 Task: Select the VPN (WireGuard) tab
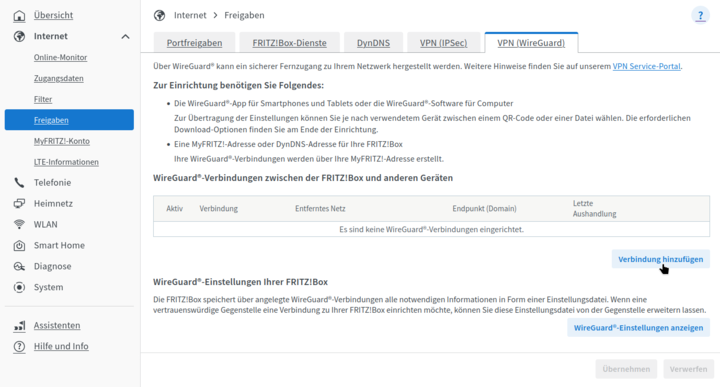point(531,43)
